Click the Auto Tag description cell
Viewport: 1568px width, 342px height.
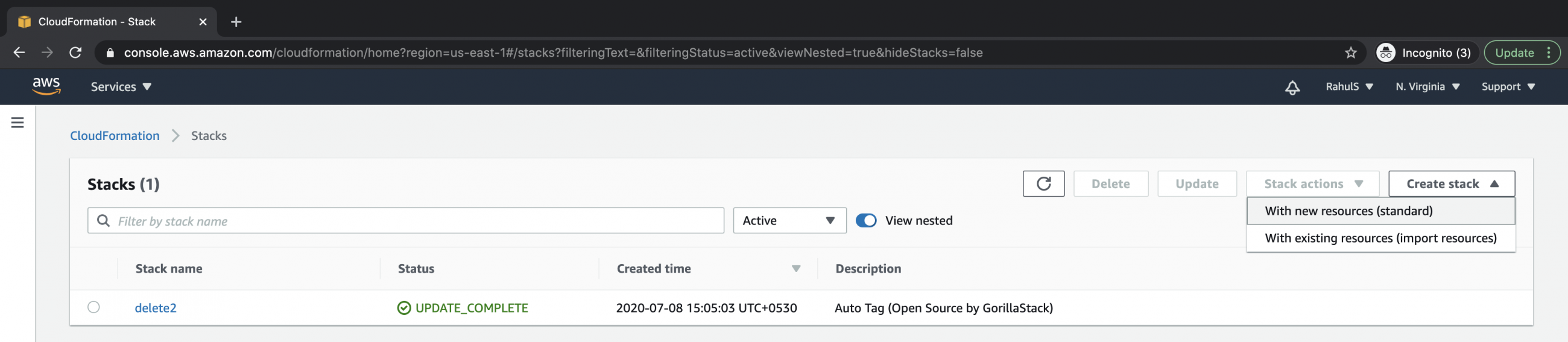click(943, 308)
